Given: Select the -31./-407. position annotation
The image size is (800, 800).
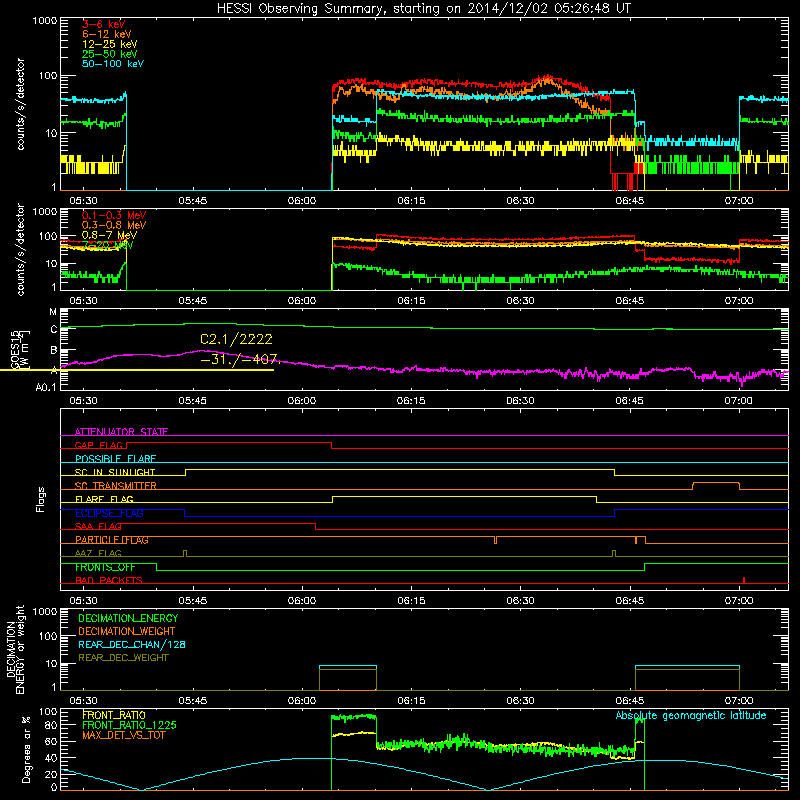Looking at the screenshot, I should 239,359.
